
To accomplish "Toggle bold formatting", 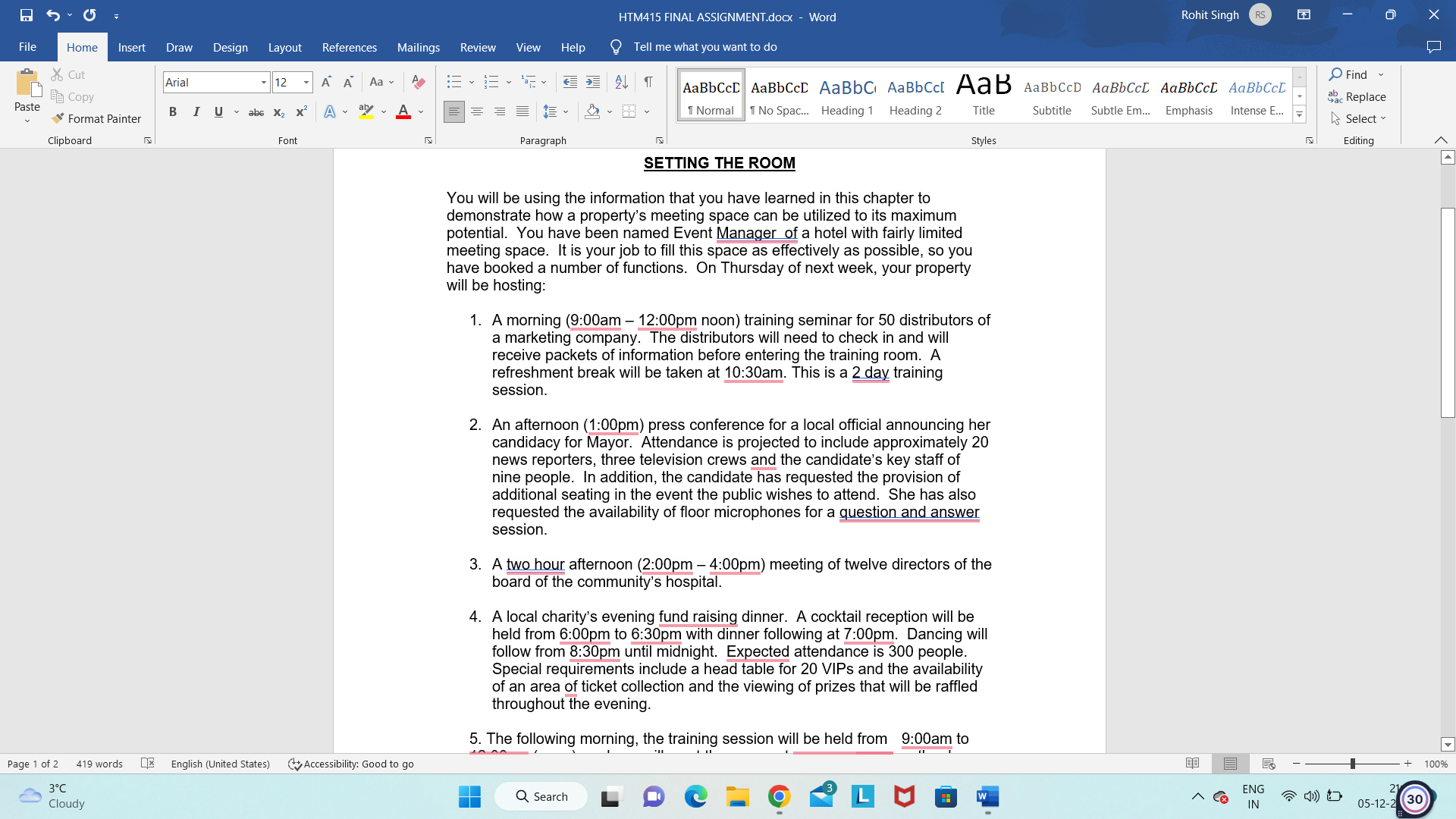I will (x=173, y=111).
